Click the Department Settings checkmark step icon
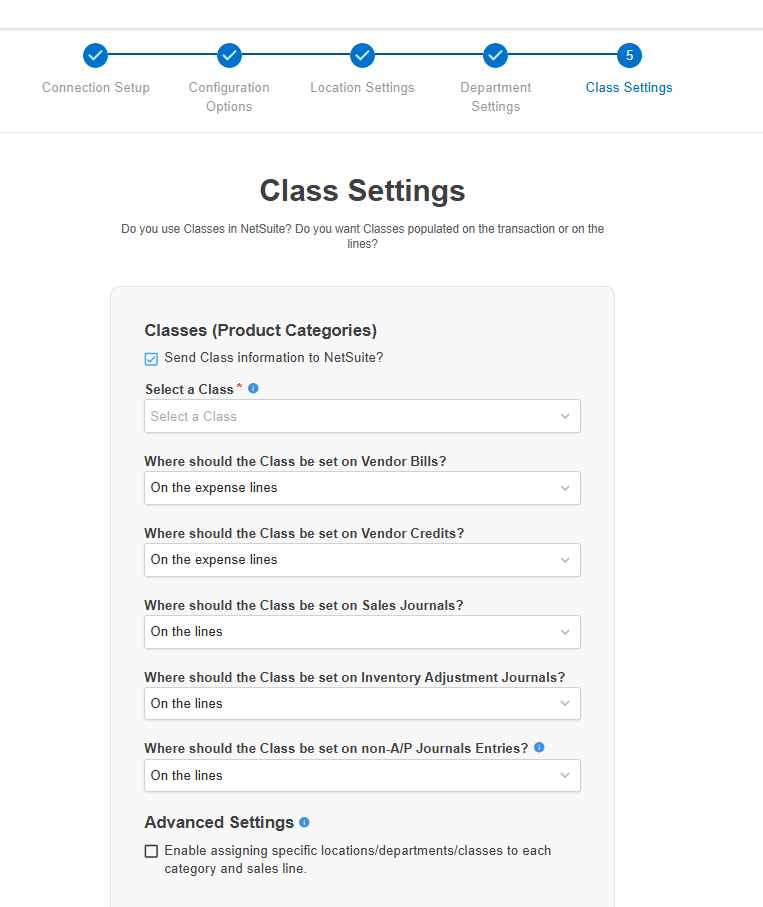The image size is (763, 907). click(x=495, y=56)
